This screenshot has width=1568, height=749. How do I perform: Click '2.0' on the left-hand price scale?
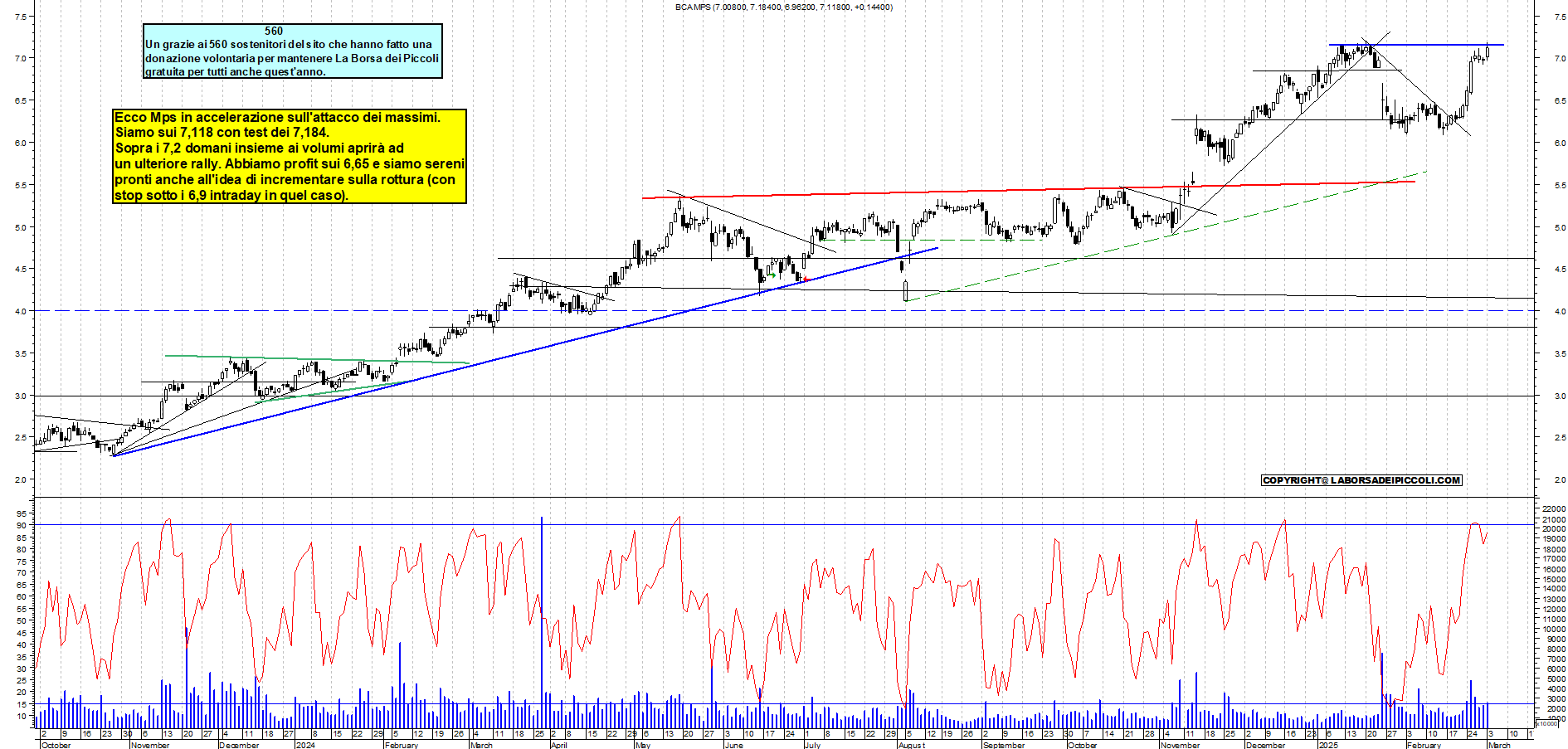[x=21, y=479]
